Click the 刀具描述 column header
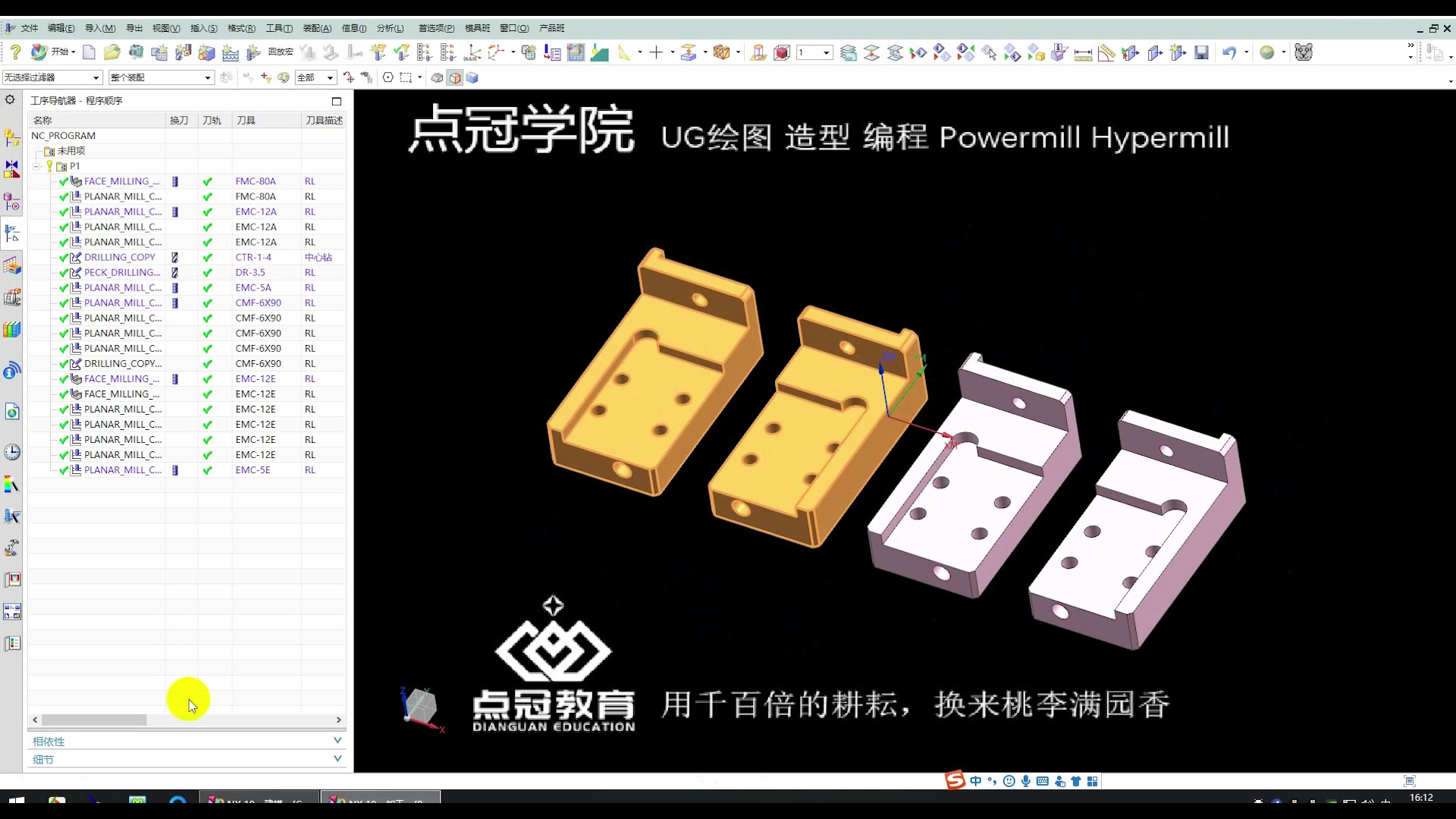 click(x=324, y=120)
